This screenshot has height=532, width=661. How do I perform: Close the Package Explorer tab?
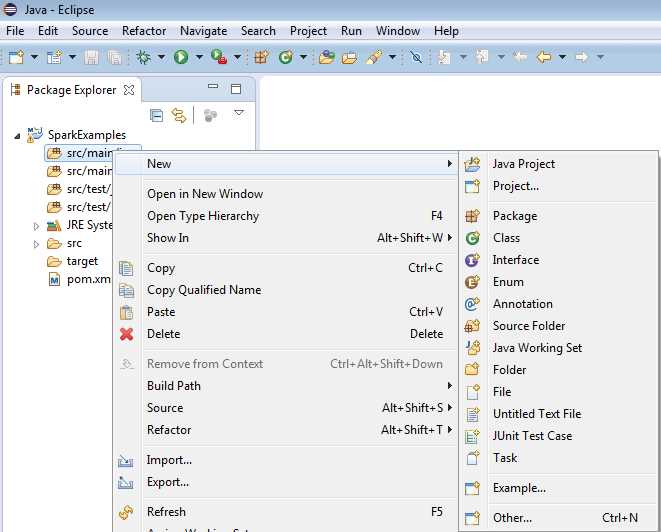(129, 90)
